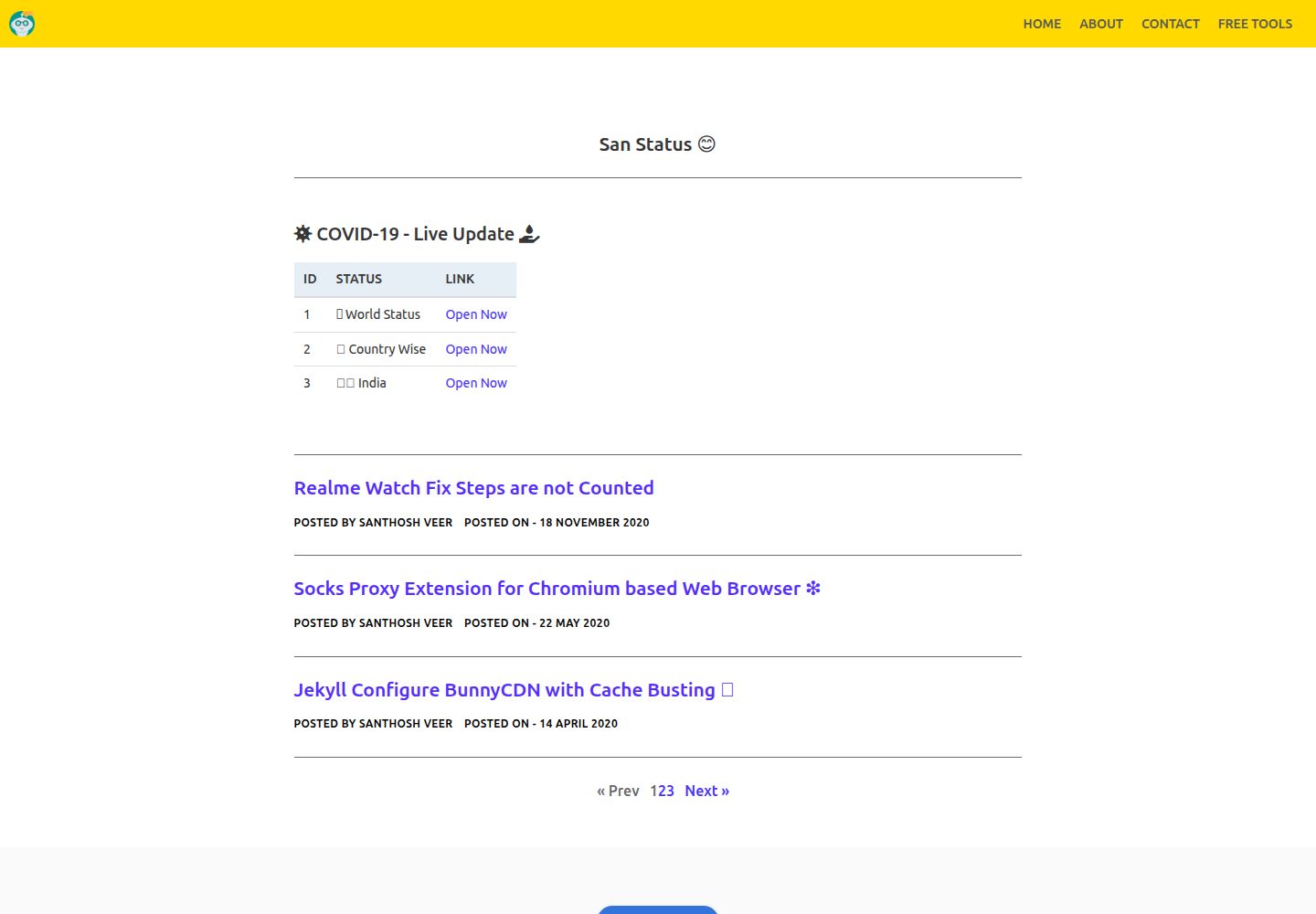Click the hand-wash icon after Live Update

point(529,234)
